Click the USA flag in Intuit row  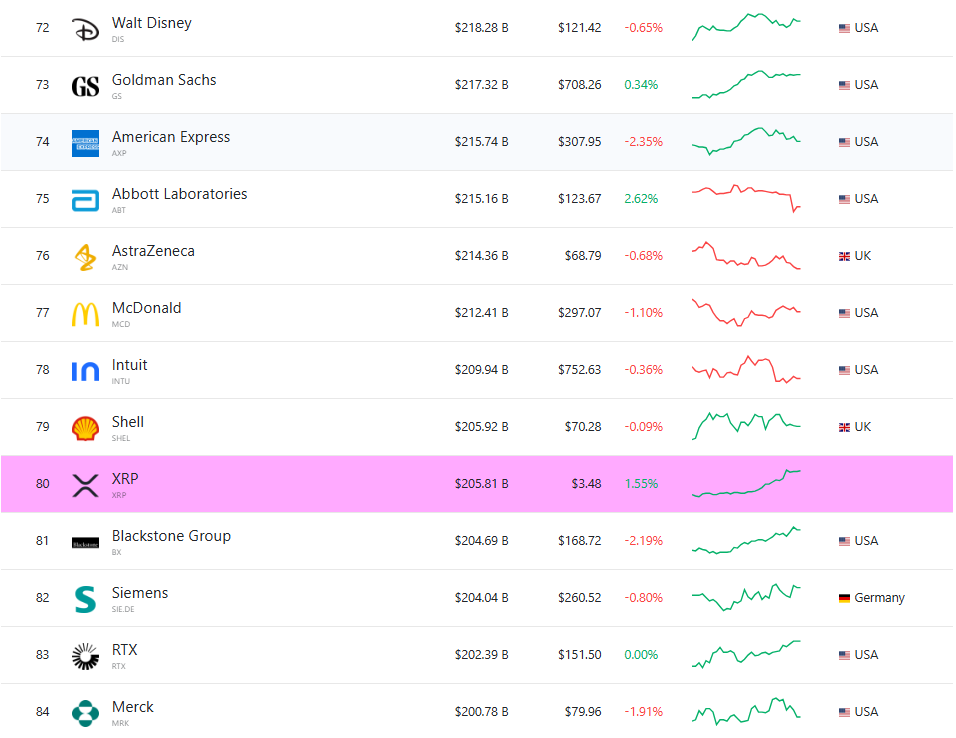[x=844, y=370]
